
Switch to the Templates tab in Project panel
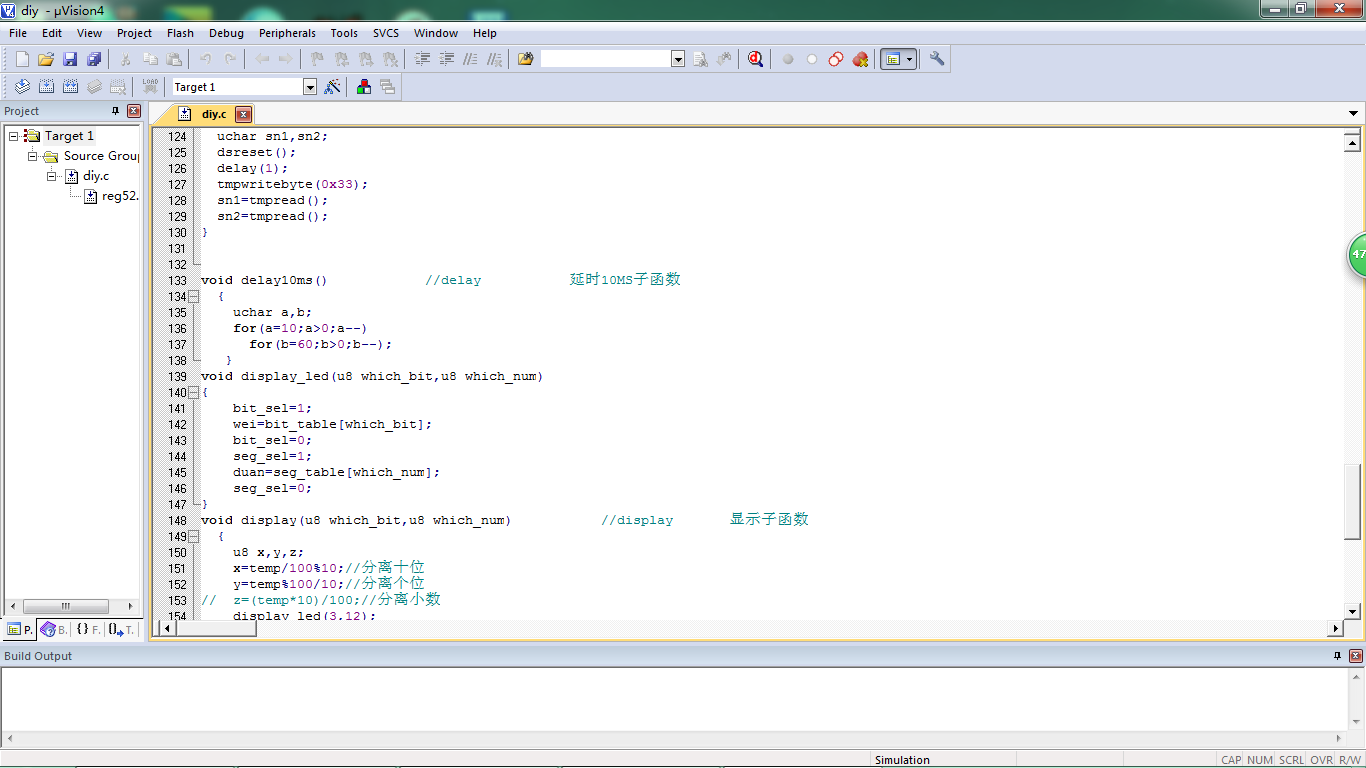(121, 630)
